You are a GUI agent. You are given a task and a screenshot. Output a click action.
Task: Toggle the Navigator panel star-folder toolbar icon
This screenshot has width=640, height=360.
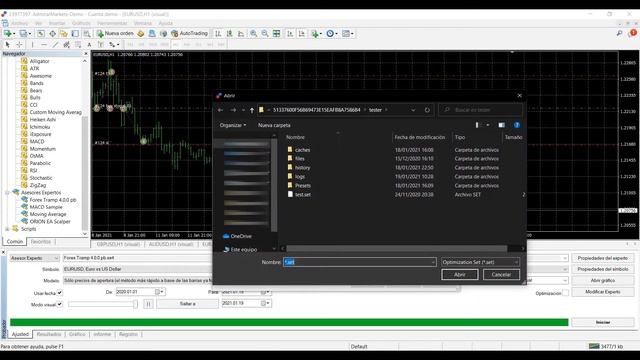pos(64,33)
